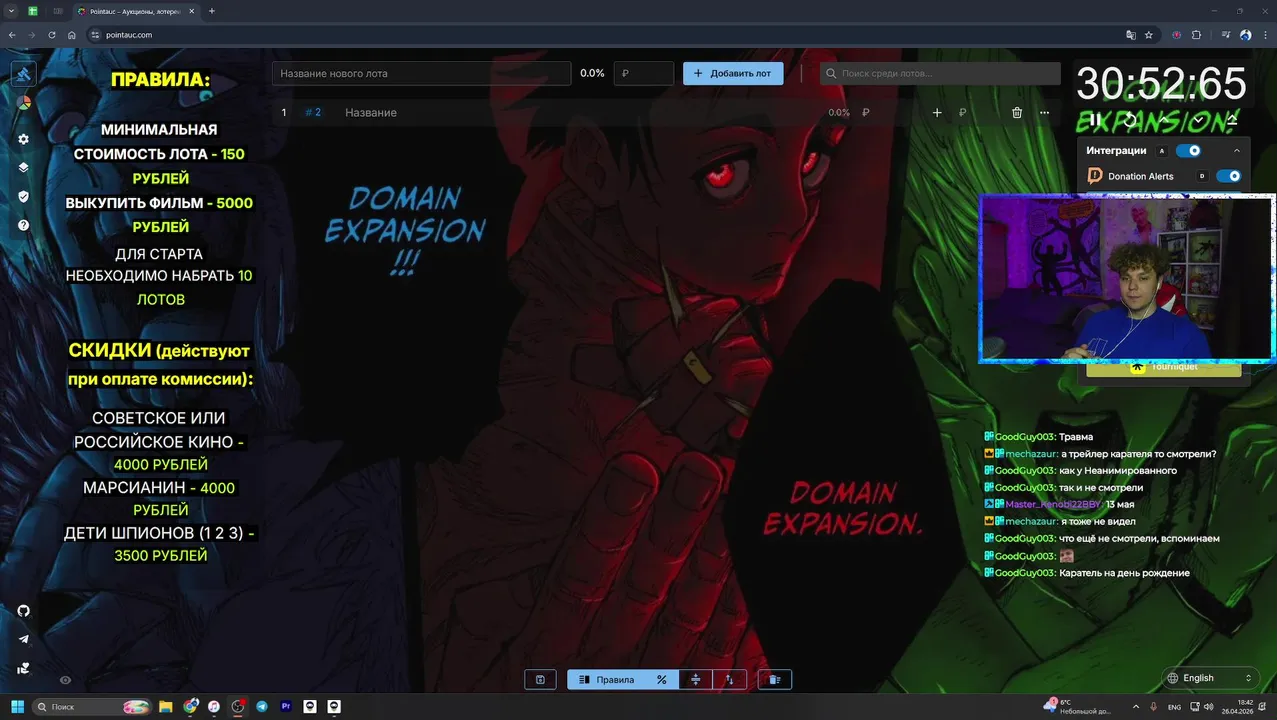1277x720 pixels.
Task: Toggle the Интеграции master switch
Action: coord(1188,151)
